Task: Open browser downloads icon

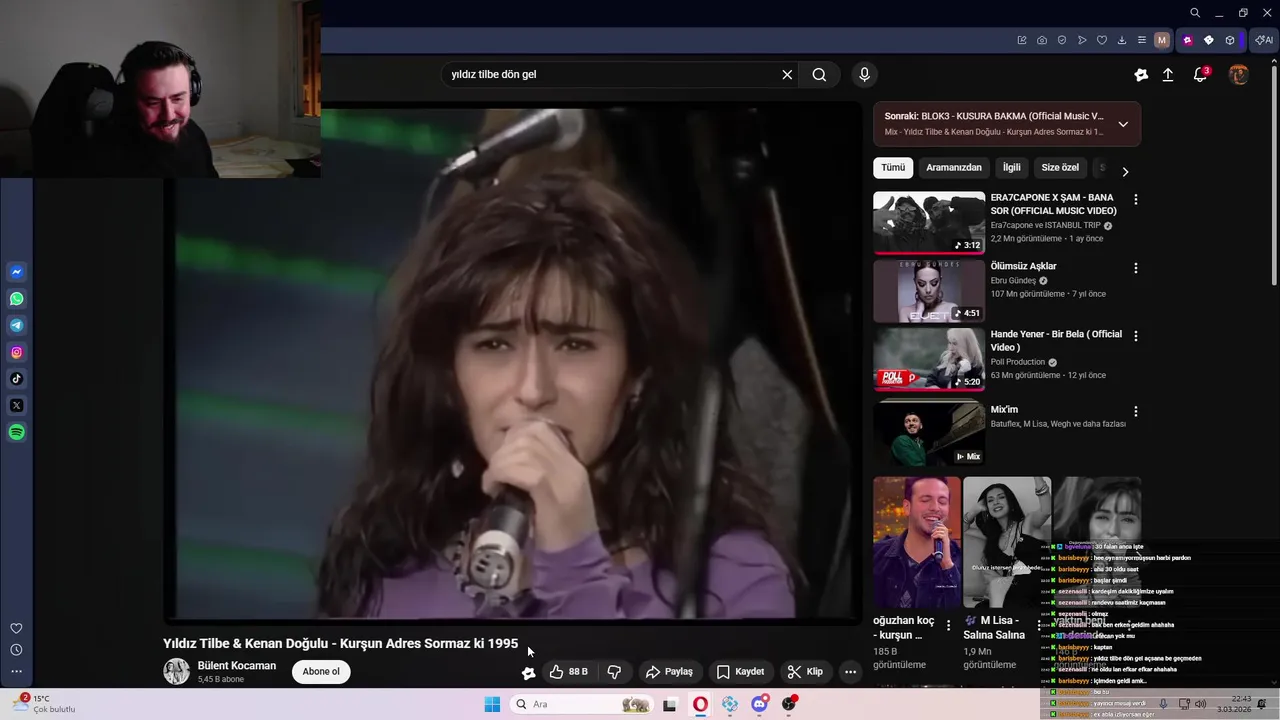Action: pos(1122,40)
